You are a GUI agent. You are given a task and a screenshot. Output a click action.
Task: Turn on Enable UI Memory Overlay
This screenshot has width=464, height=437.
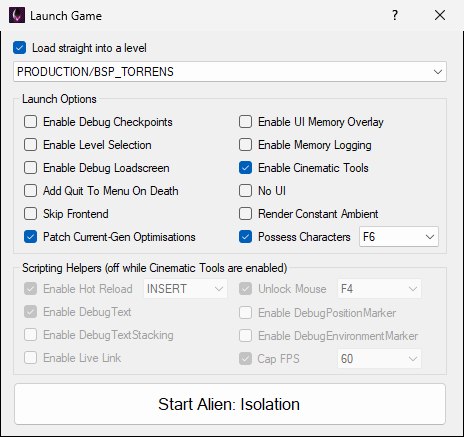click(x=245, y=122)
